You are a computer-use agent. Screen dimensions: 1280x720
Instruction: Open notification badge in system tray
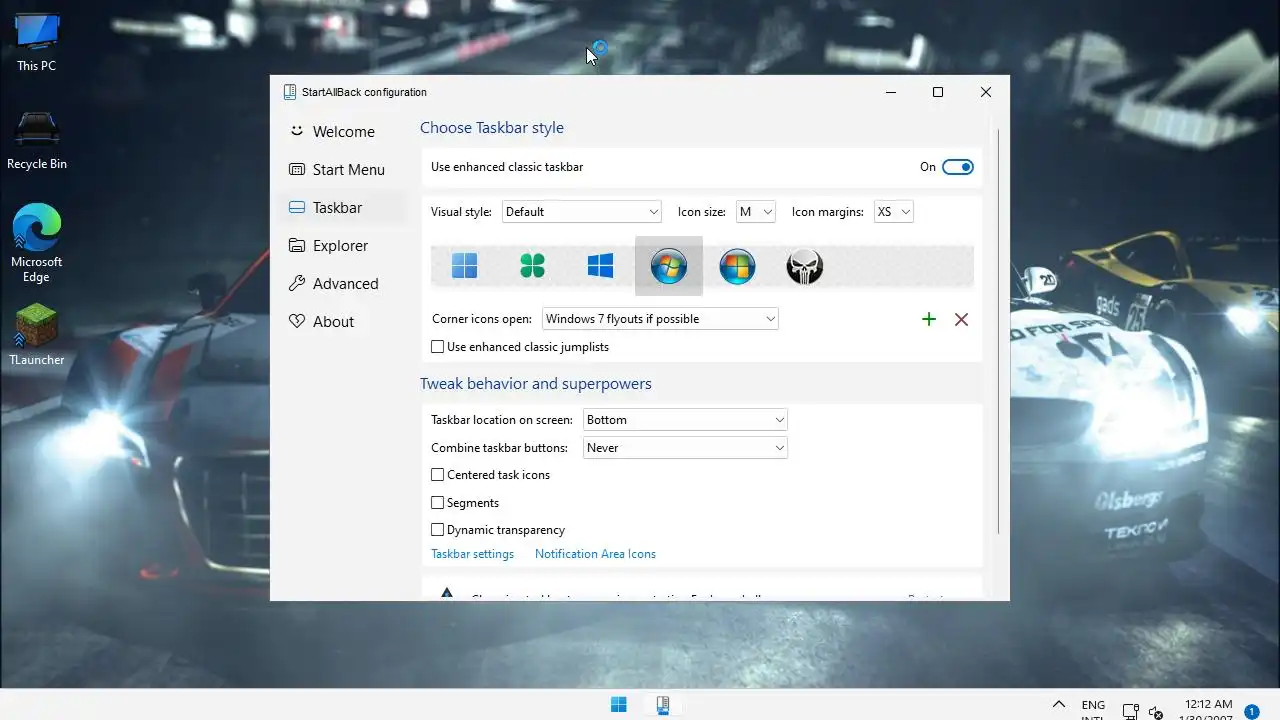(1251, 711)
